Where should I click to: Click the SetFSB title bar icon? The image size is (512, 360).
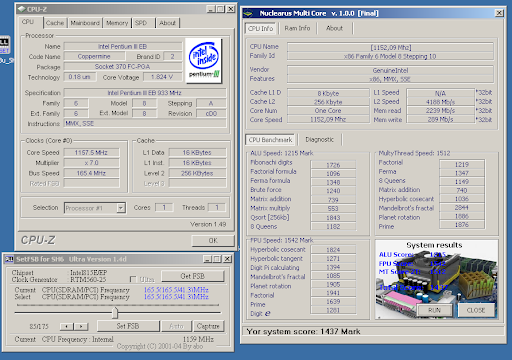9,259
